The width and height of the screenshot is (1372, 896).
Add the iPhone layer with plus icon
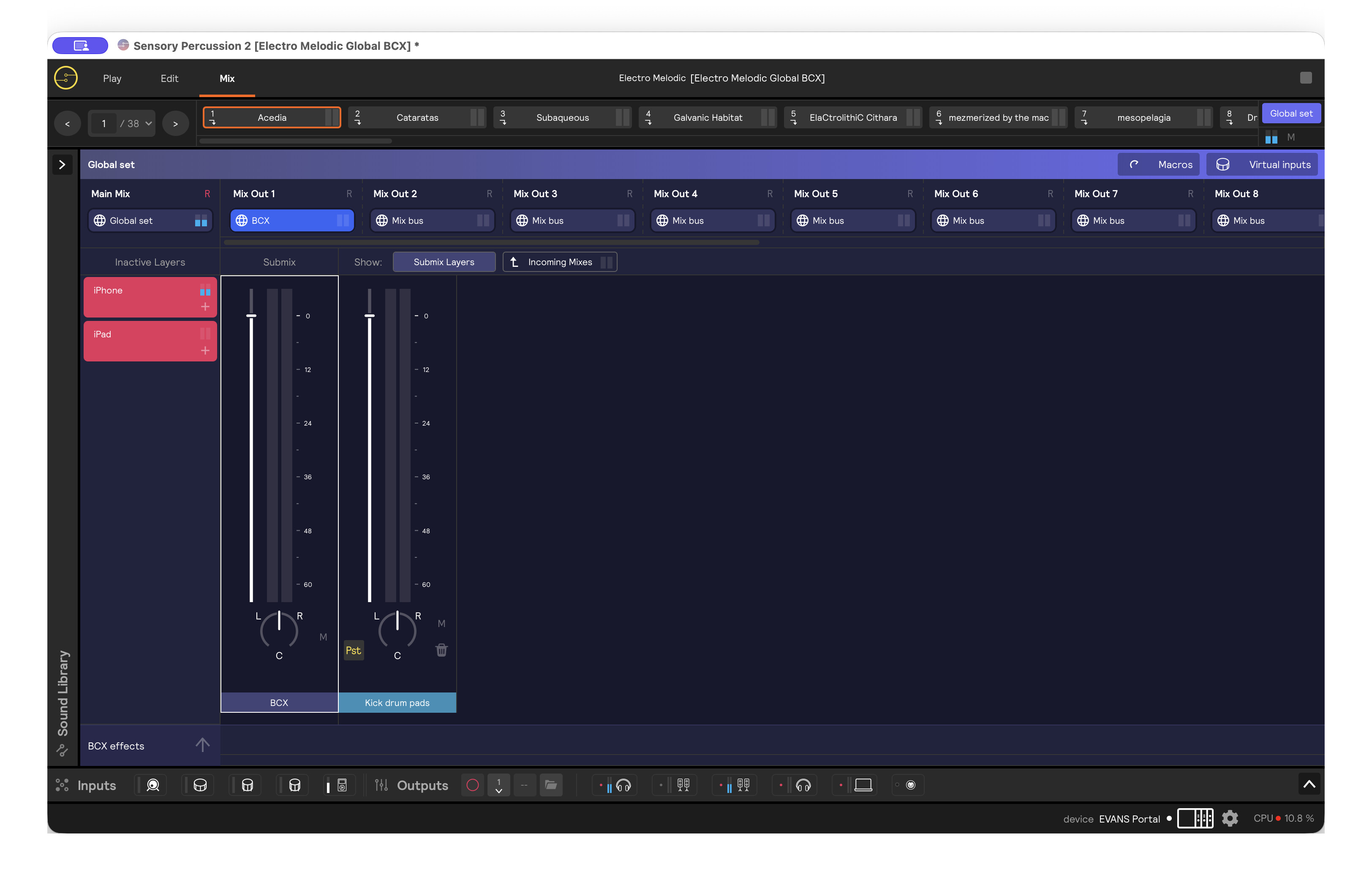pos(204,307)
